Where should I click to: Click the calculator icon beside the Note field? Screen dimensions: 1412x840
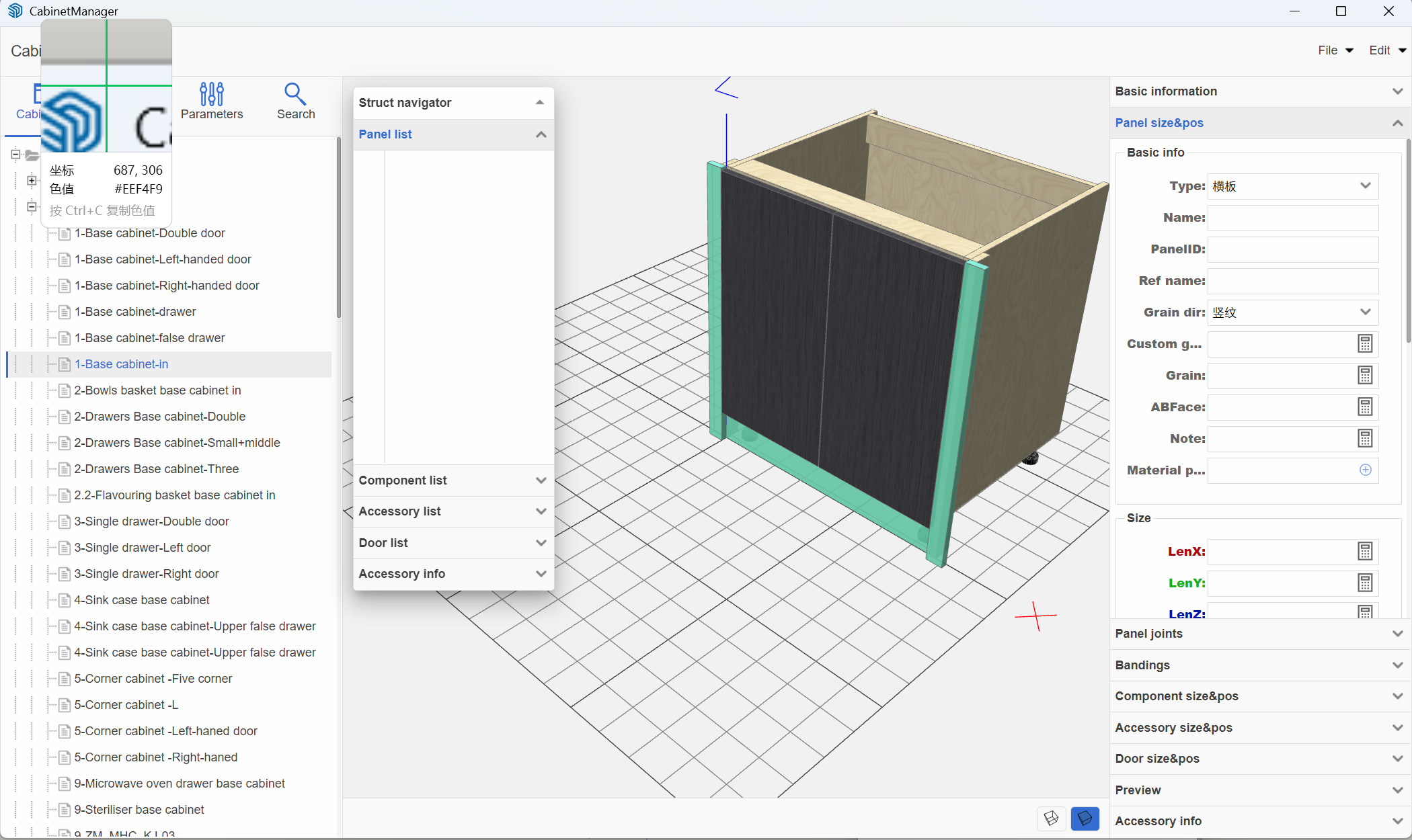point(1365,439)
